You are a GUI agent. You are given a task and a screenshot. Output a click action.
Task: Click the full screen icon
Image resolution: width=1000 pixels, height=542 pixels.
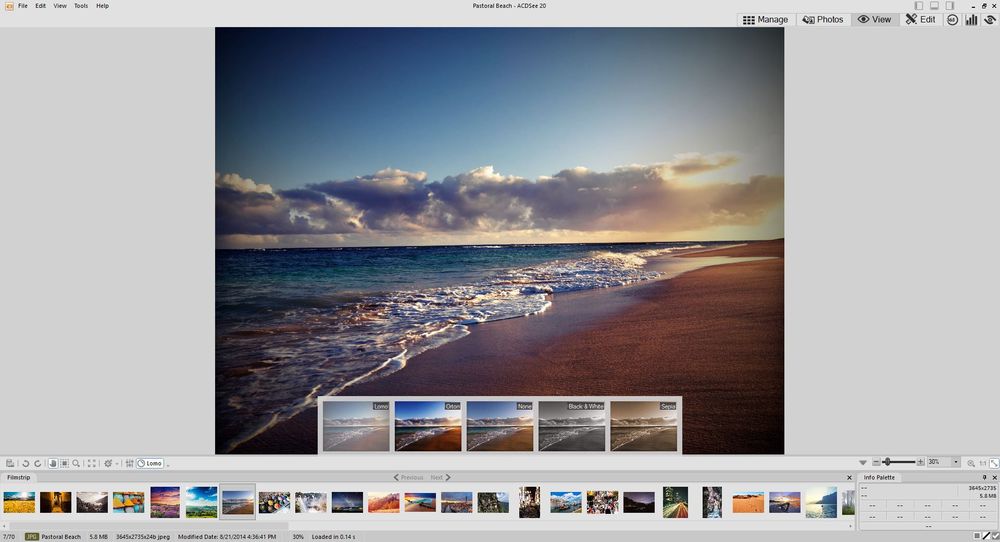(92, 463)
